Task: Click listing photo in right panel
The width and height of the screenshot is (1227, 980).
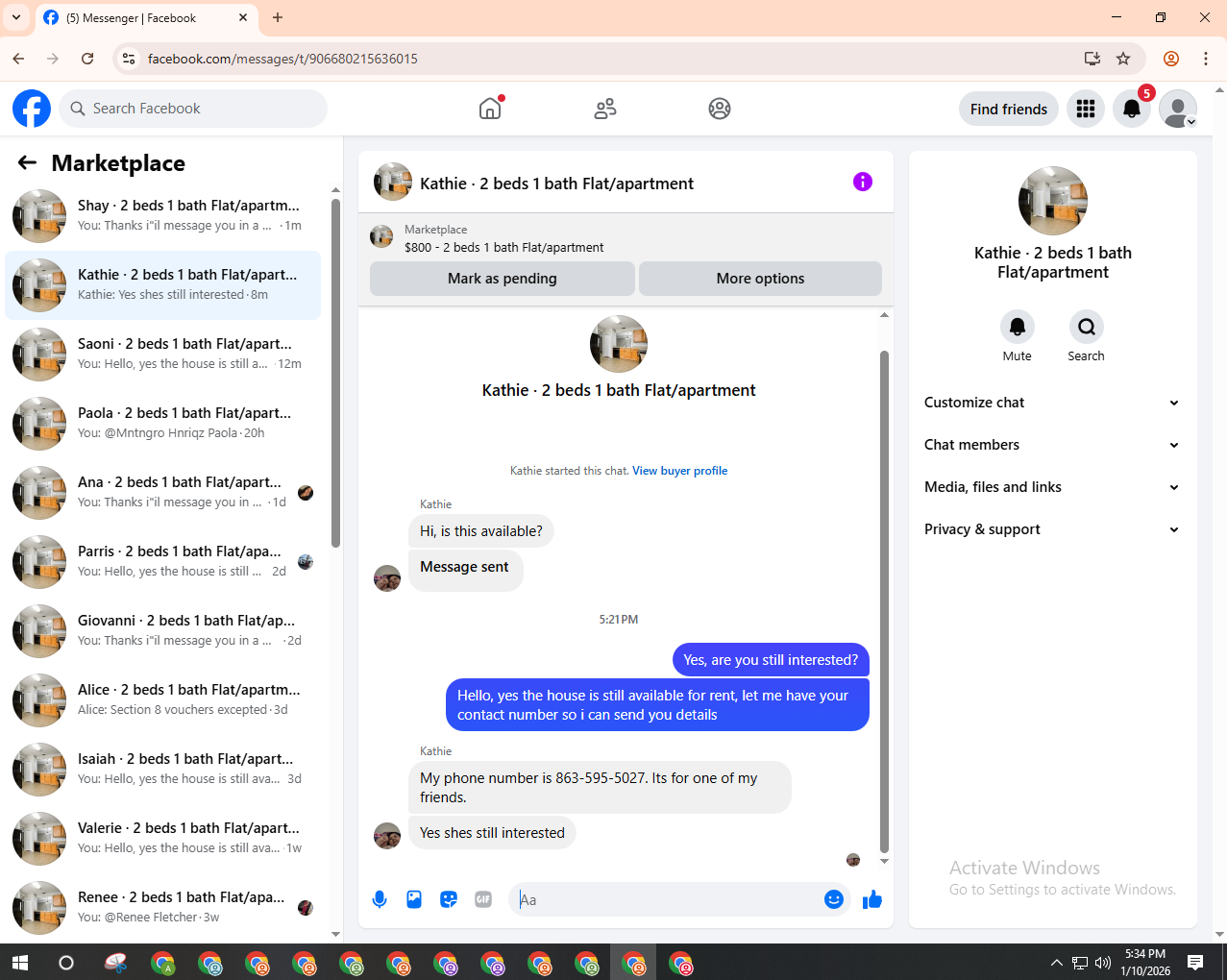Action: [1053, 201]
